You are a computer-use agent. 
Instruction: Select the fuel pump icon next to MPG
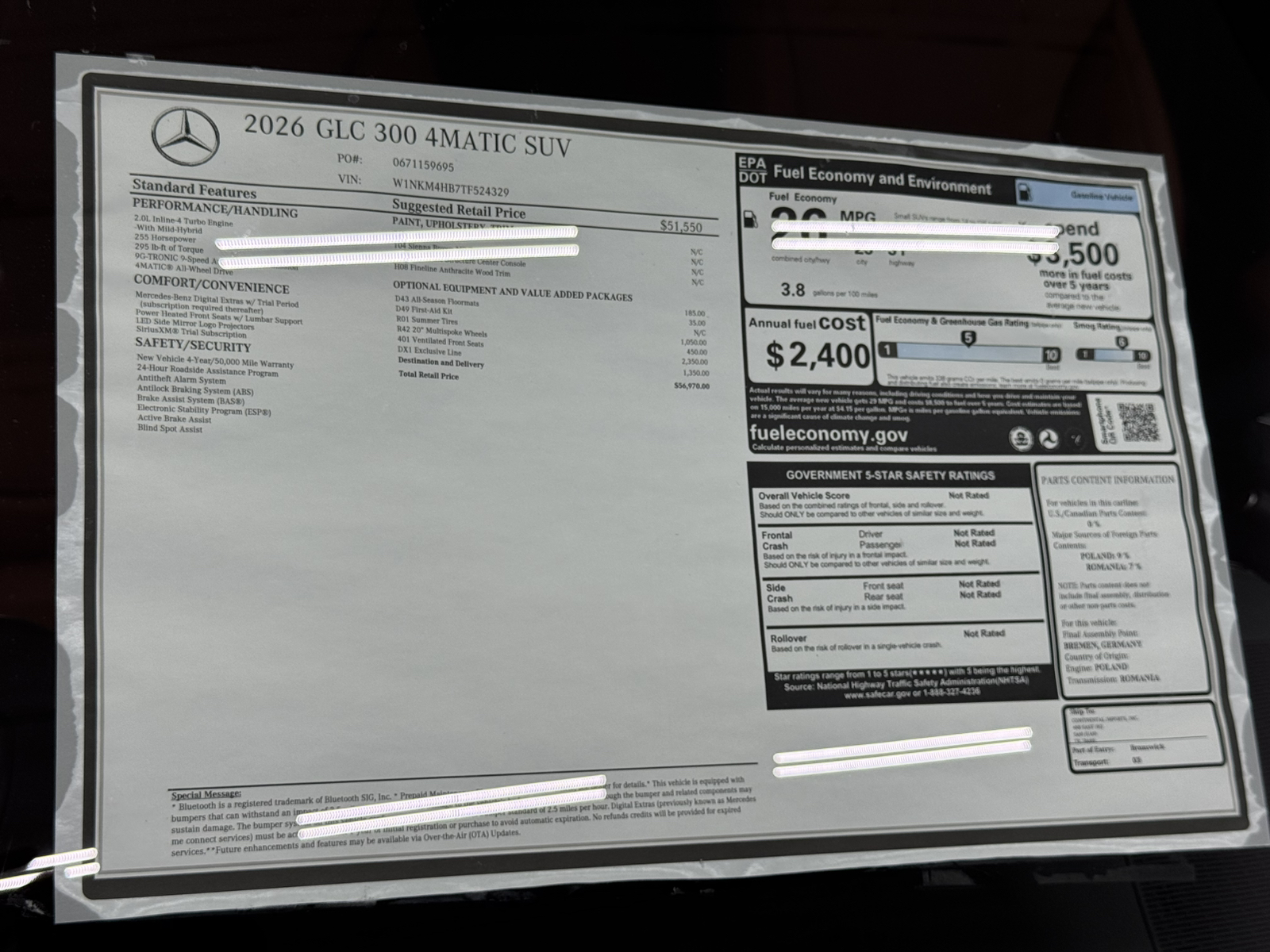click(x=749, y=221)
